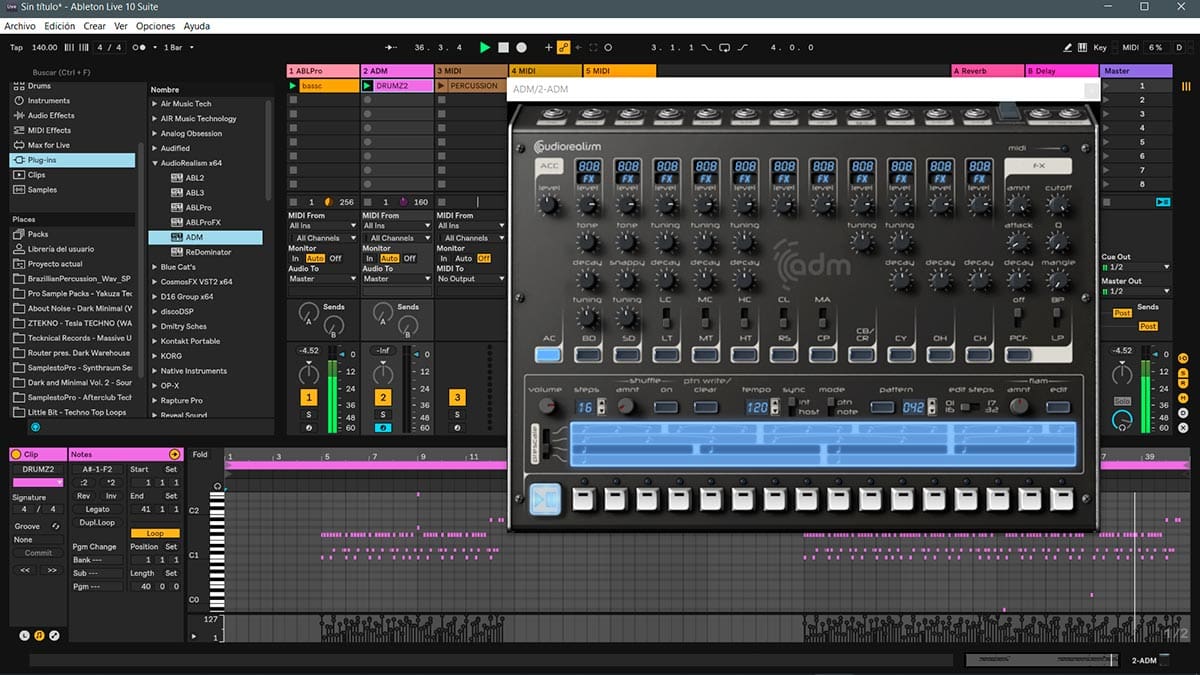Viewport: 1200px width, 675px height.
Task: Expand Native Instruments folder
Action: tap(155, 371)
